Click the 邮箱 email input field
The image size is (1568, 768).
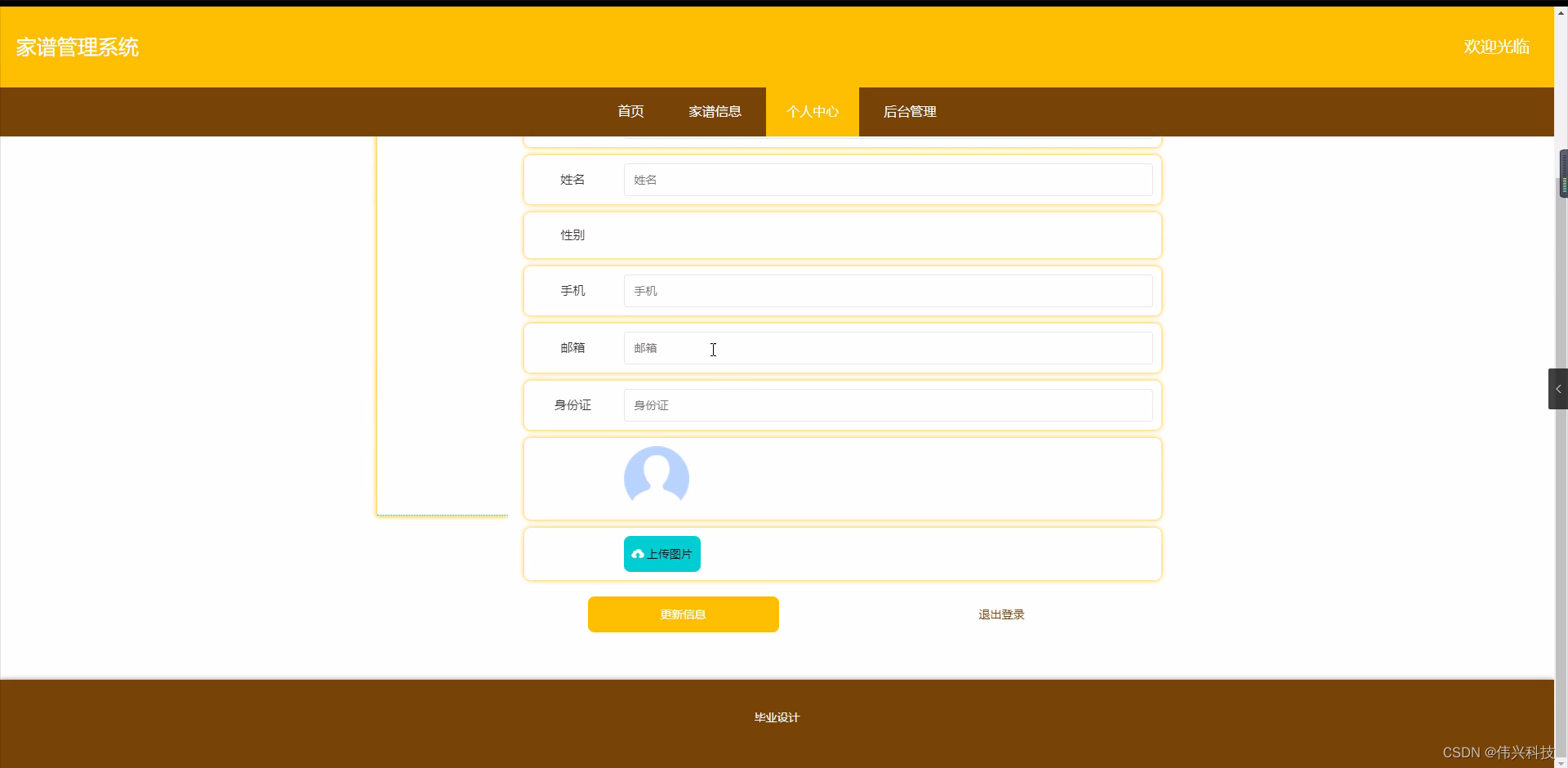click(x=888, y=347)
